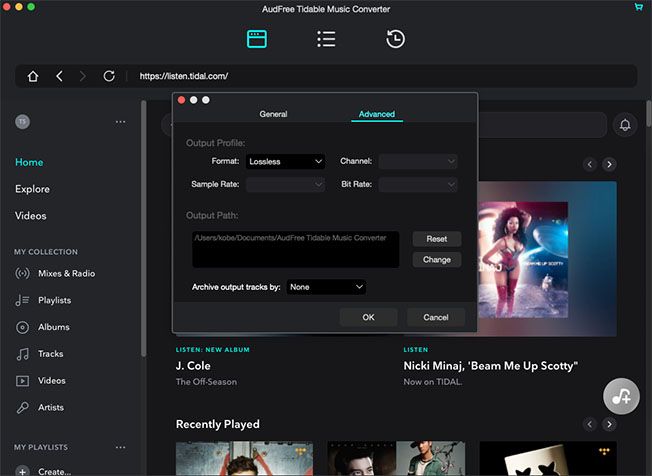
Task: Go to home page icon
Action: click(x=33, y=76)
